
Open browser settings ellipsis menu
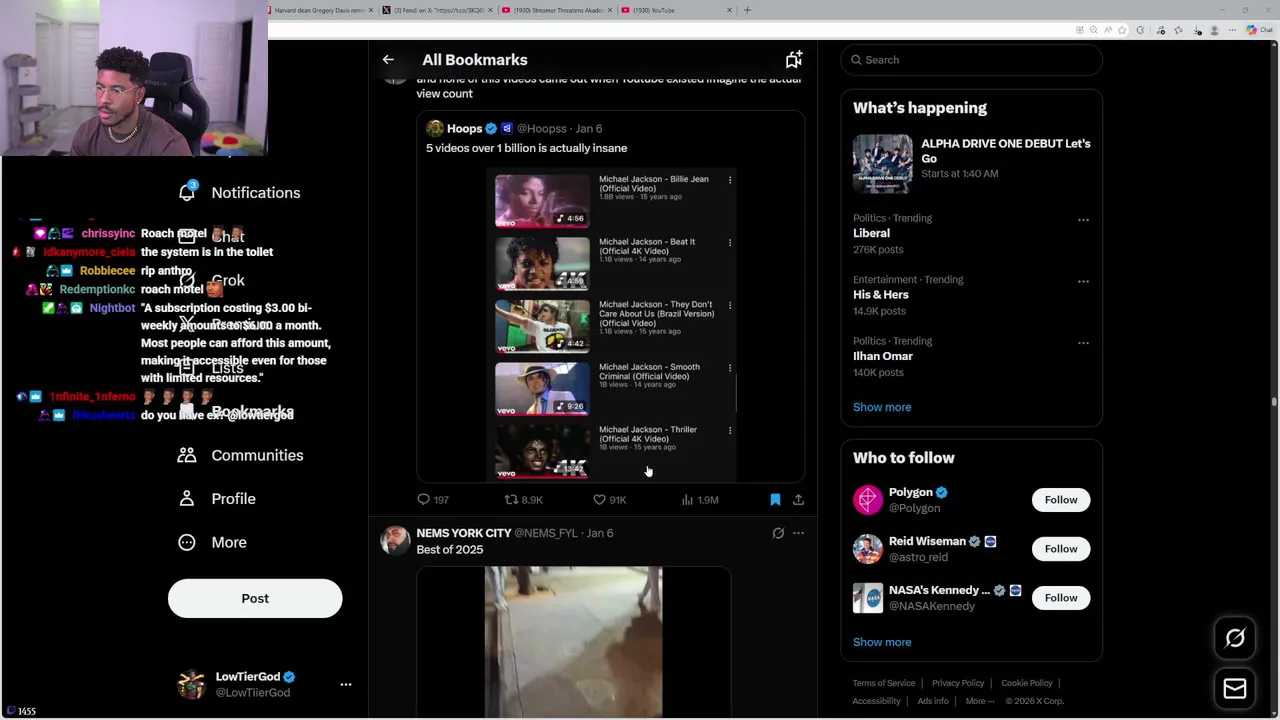tap(1234, 30)
